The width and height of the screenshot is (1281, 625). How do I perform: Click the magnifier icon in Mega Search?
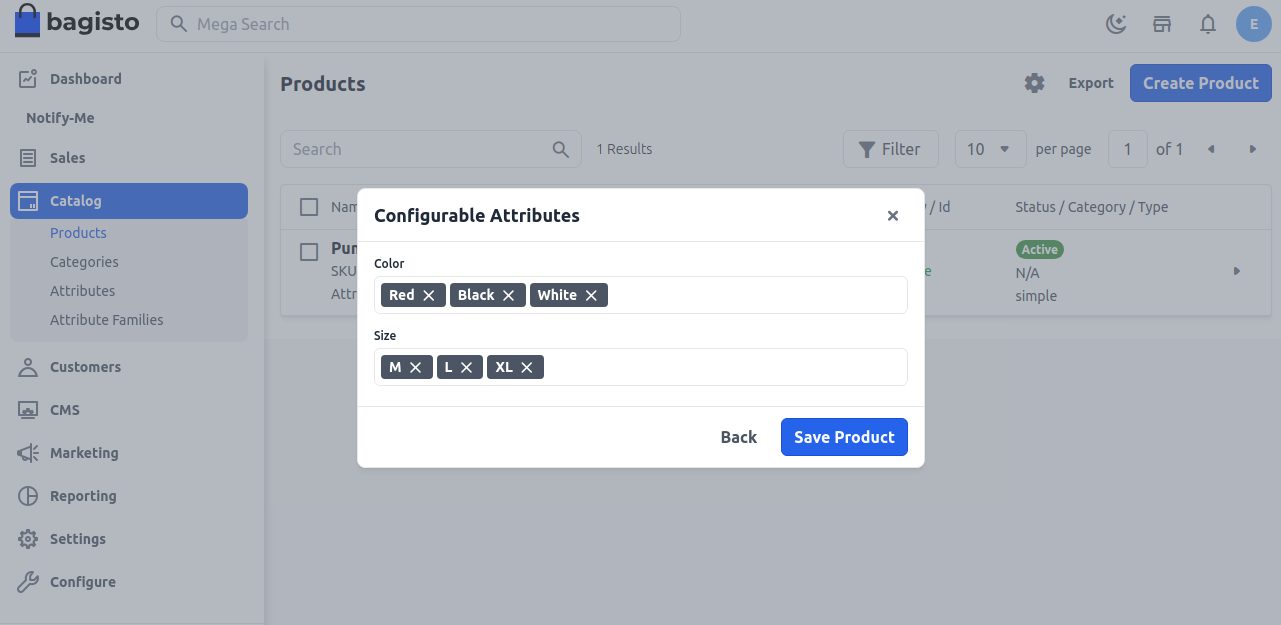click(178, 22)
